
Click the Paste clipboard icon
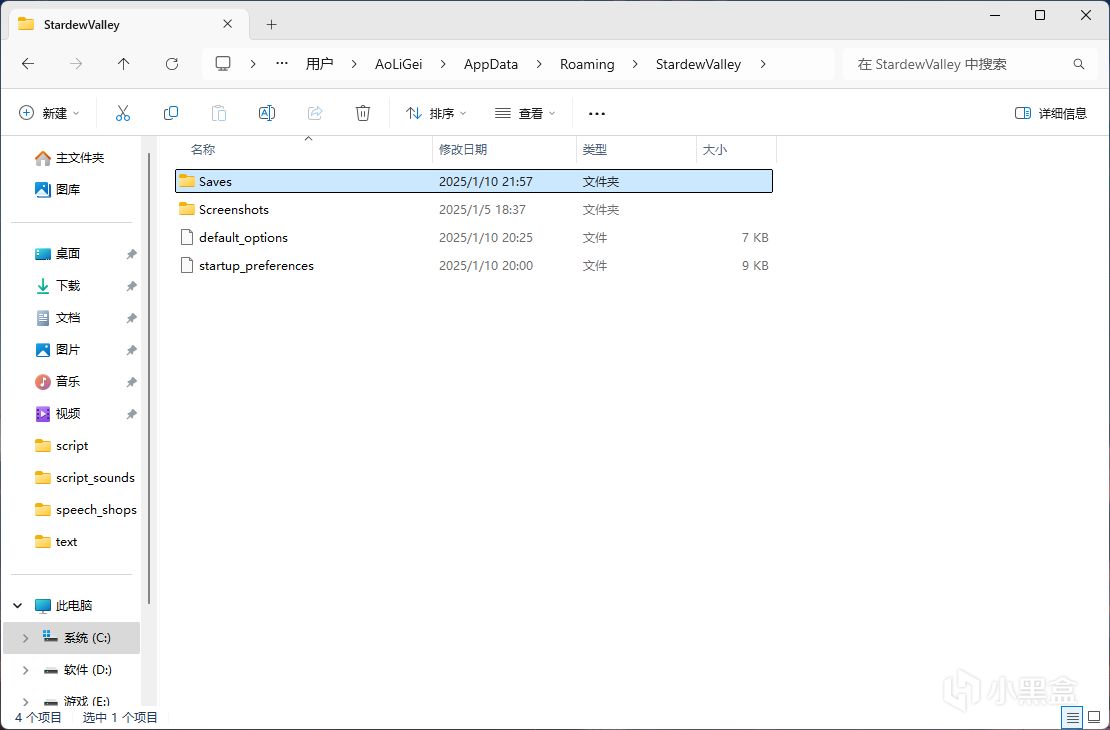tap(219, 113)
